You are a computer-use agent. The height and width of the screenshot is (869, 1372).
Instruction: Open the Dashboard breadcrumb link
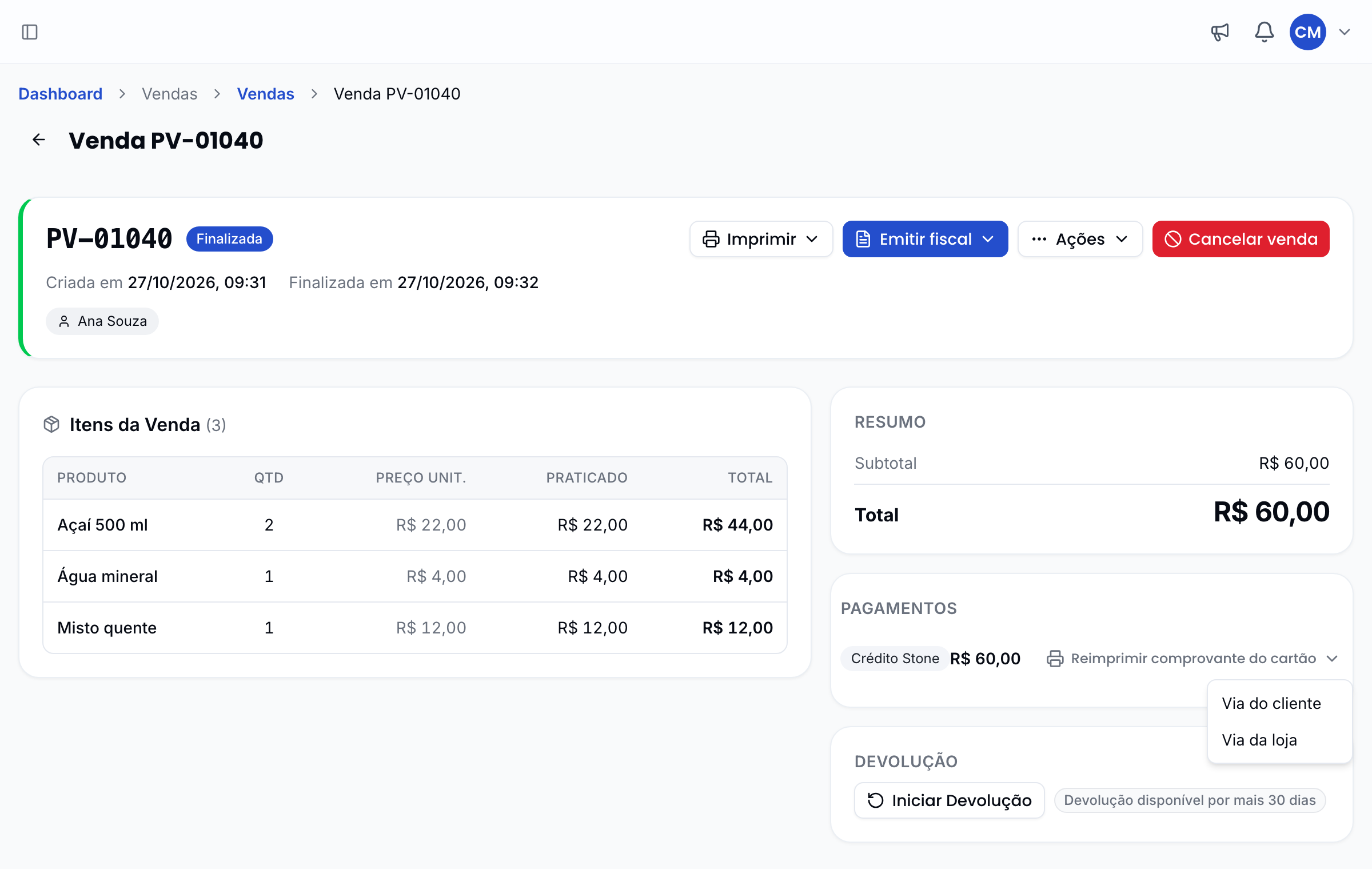61,94
